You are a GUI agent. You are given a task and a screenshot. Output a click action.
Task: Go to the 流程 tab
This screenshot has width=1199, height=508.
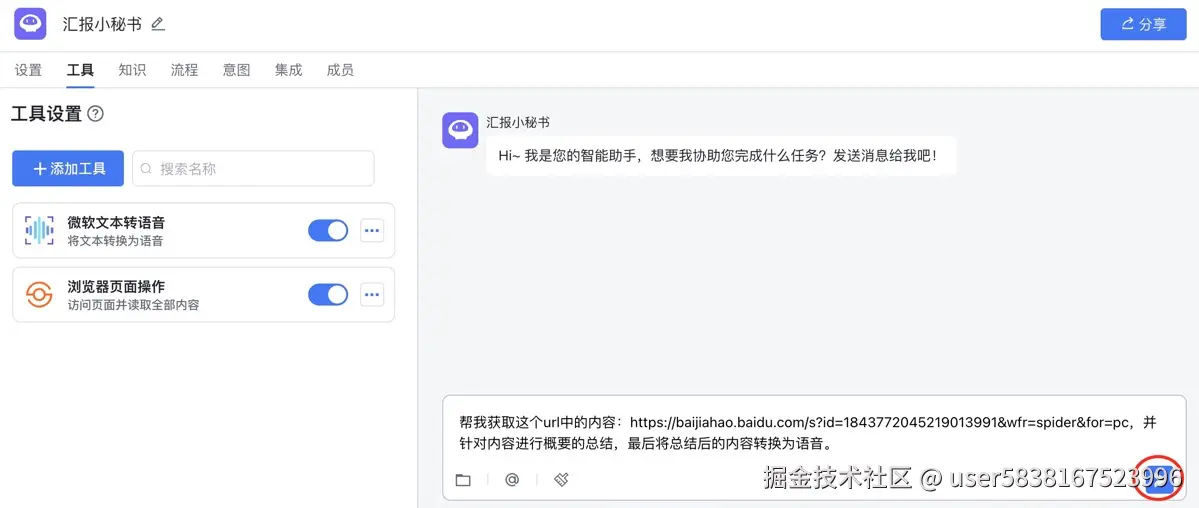coord(184,70)
